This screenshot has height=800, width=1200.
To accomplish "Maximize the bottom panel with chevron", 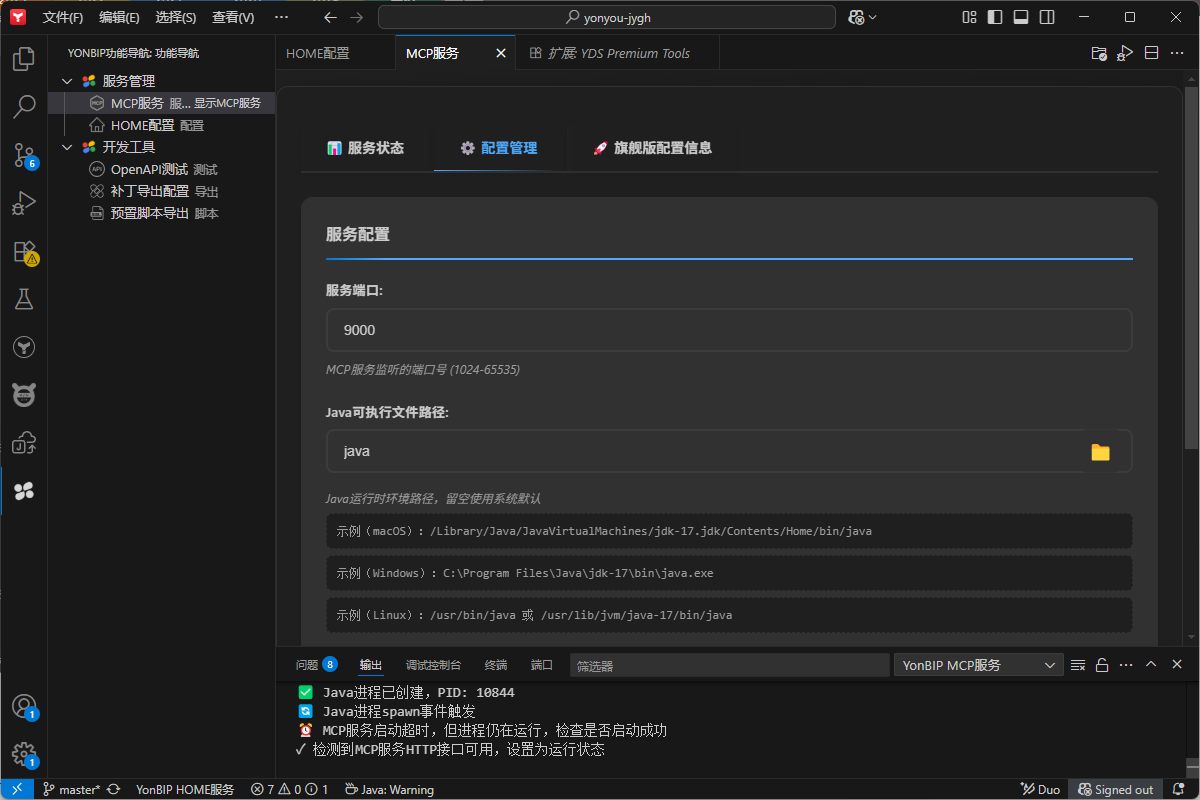I will click(x=1151, y=665).
